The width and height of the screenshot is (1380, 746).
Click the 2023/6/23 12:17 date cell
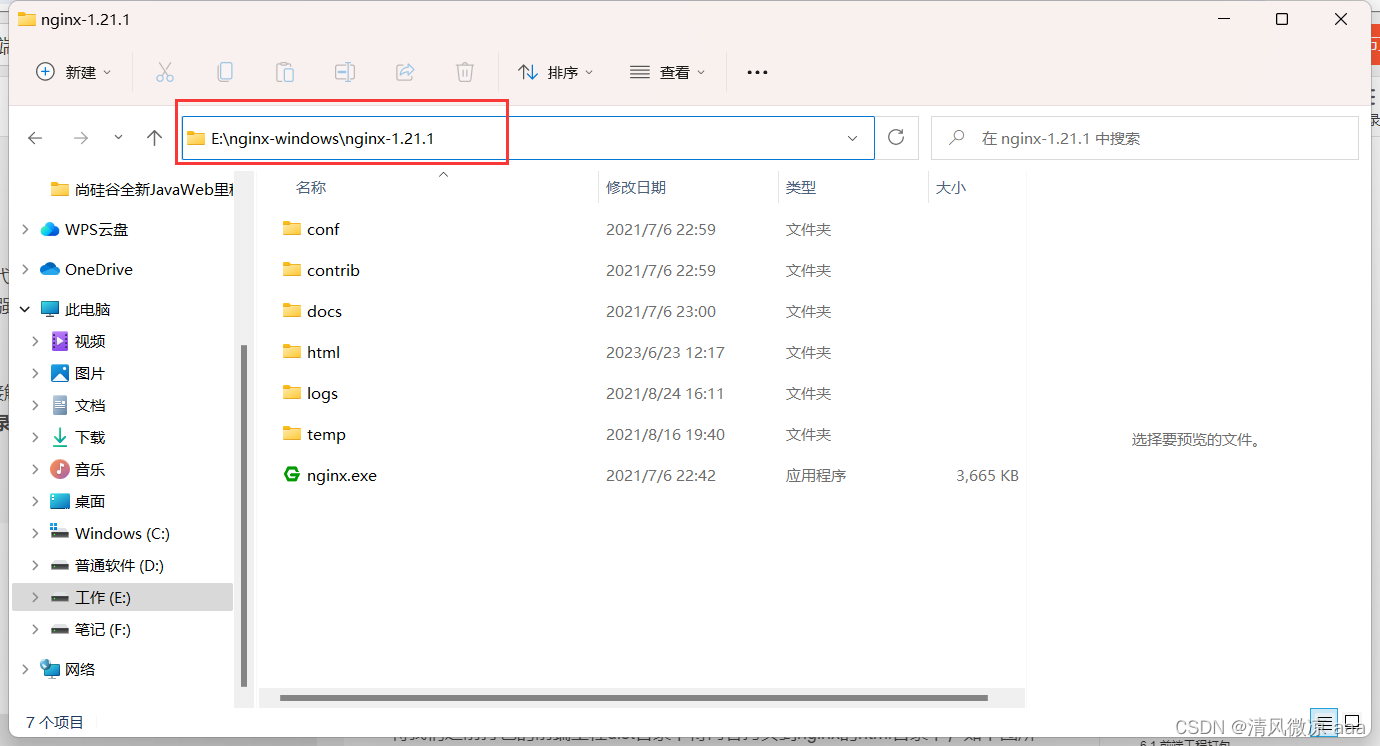tap(665, 352)
